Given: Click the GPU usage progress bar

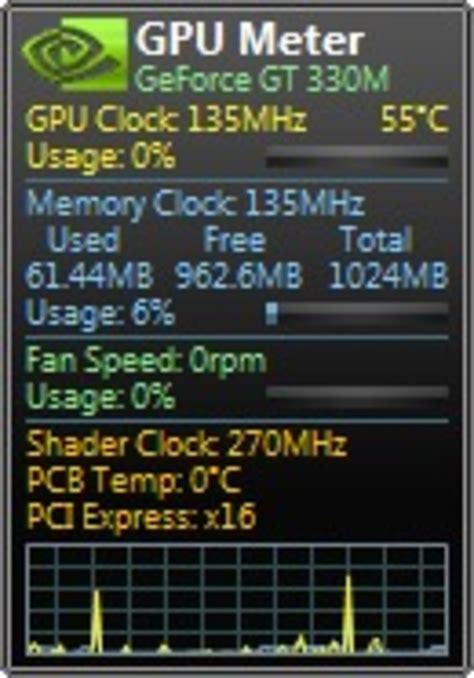Looking at the screenshot, I should tap(357, 157).
